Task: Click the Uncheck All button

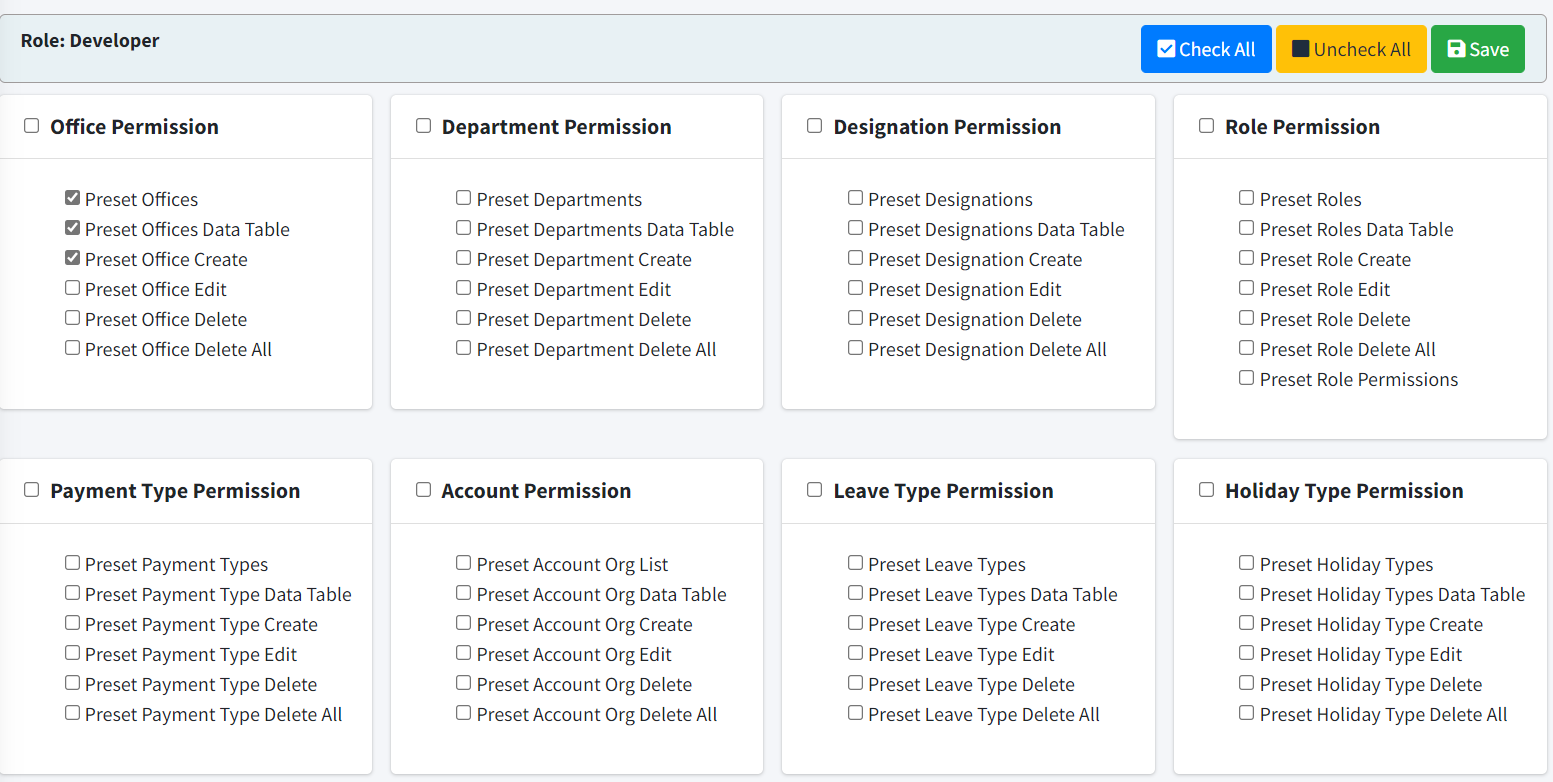Action: (x=1350, y=49)
